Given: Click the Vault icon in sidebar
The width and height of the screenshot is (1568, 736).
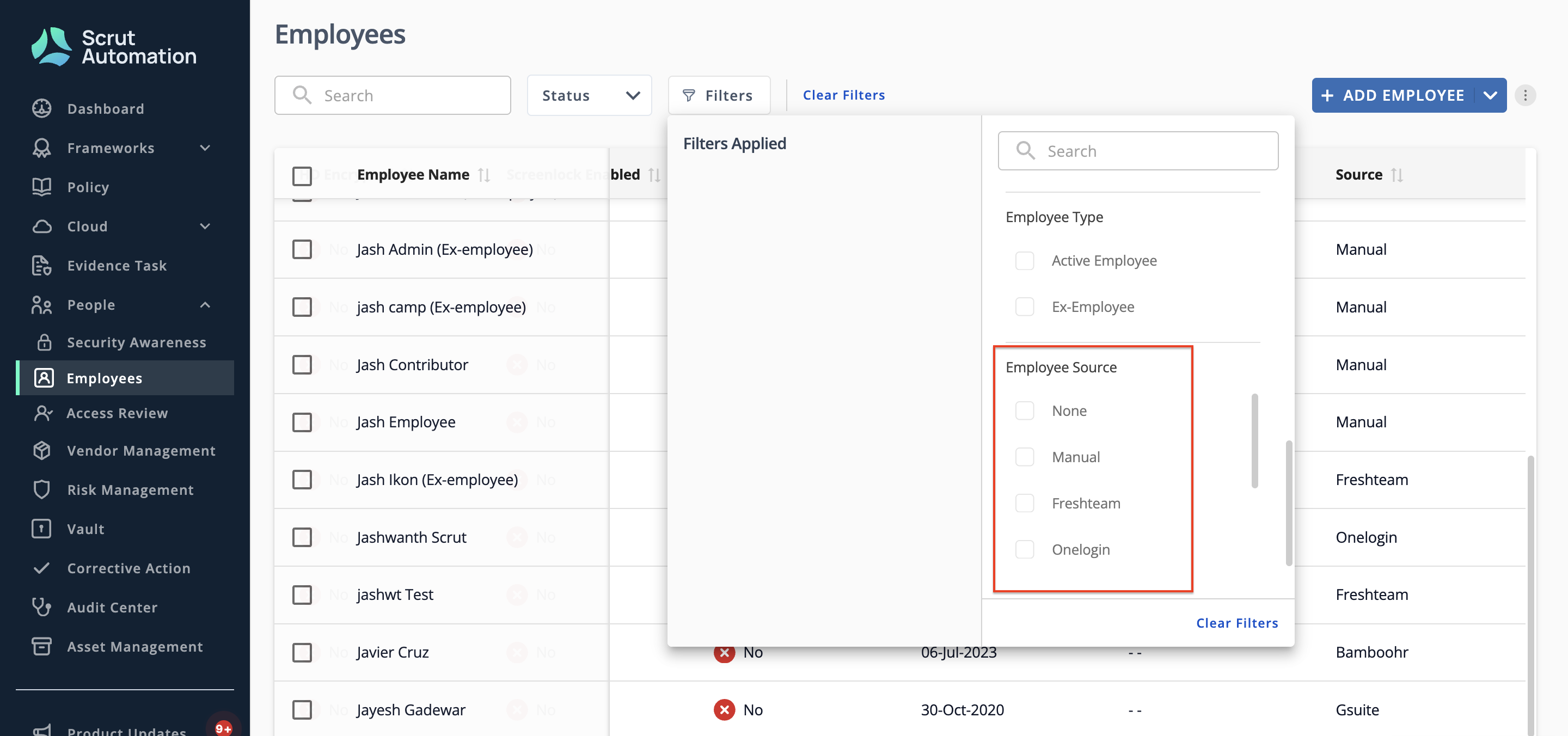Looking at the screenshot, I should coord(42,529).
